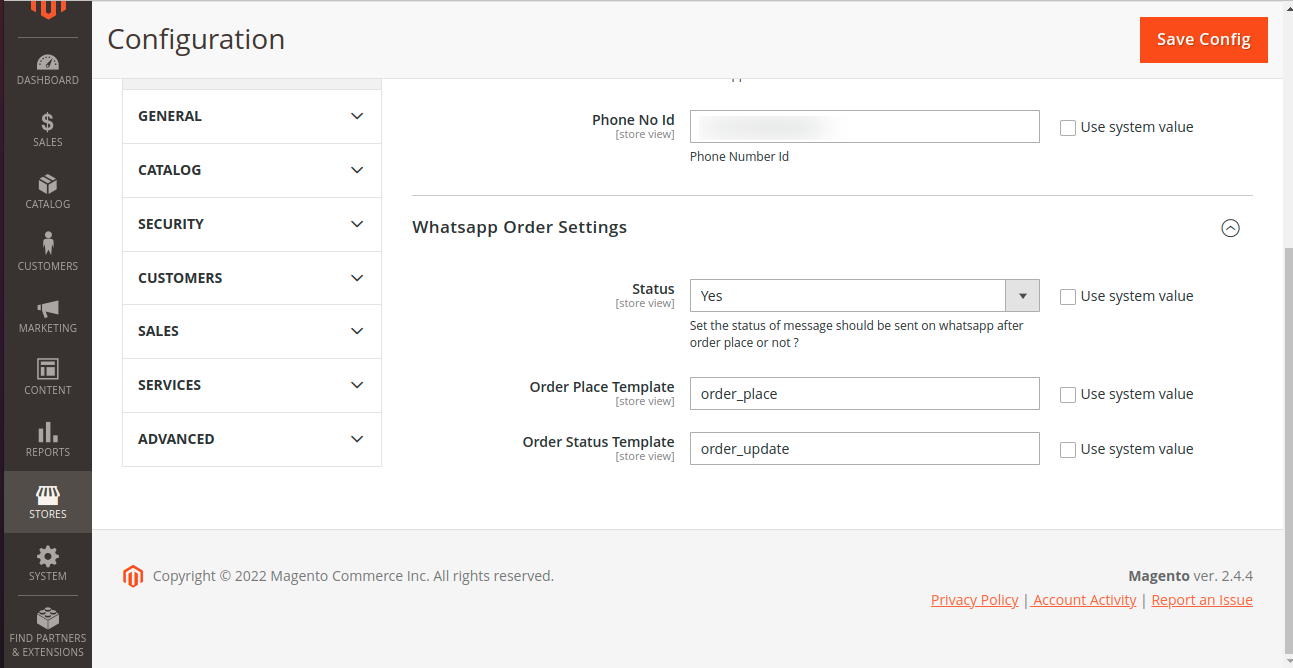Expand the Customers configuration section
Viewport: 1293px width, 668px height.
click(252, 278)
